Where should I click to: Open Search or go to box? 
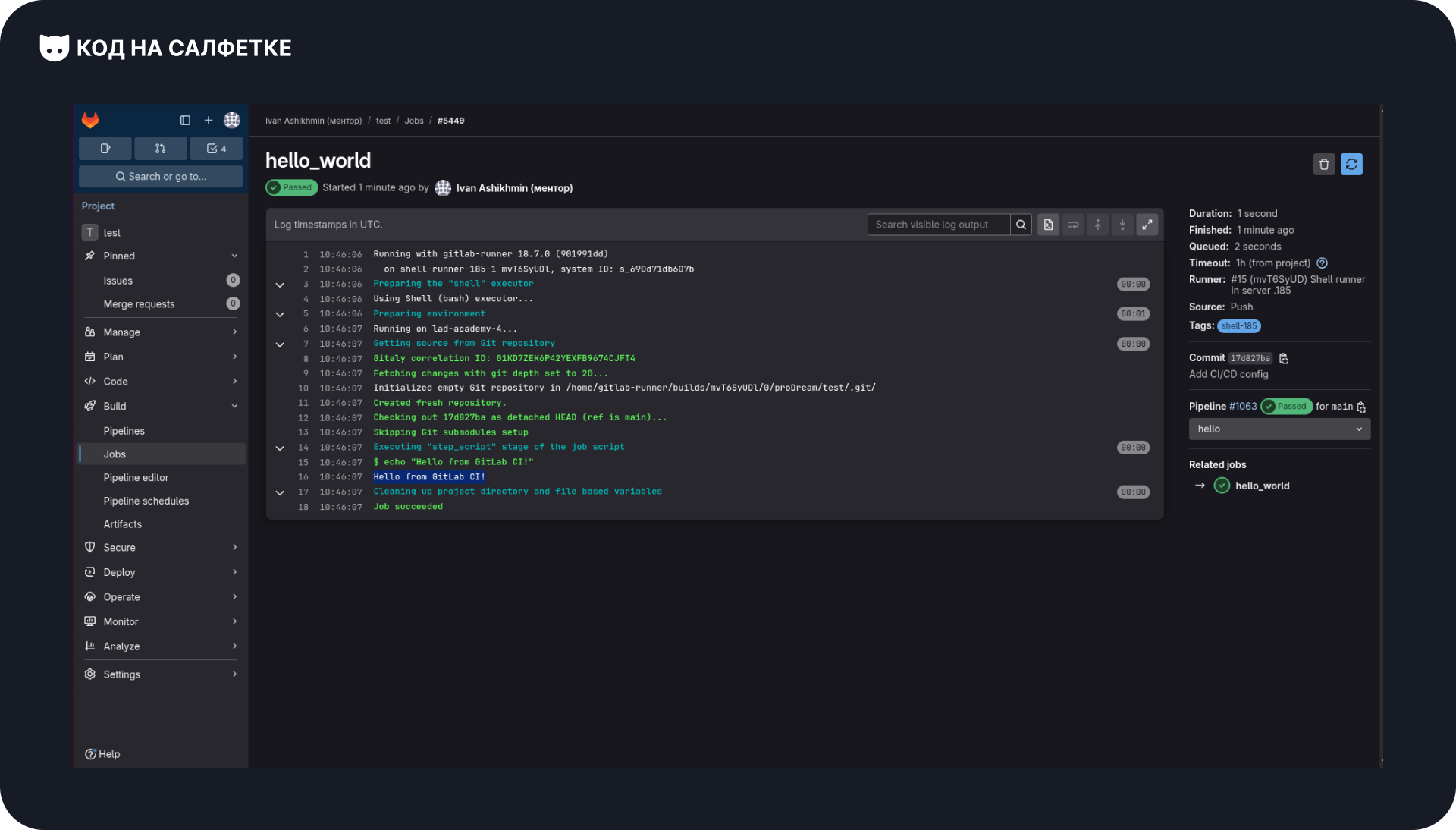coord(161,176)
